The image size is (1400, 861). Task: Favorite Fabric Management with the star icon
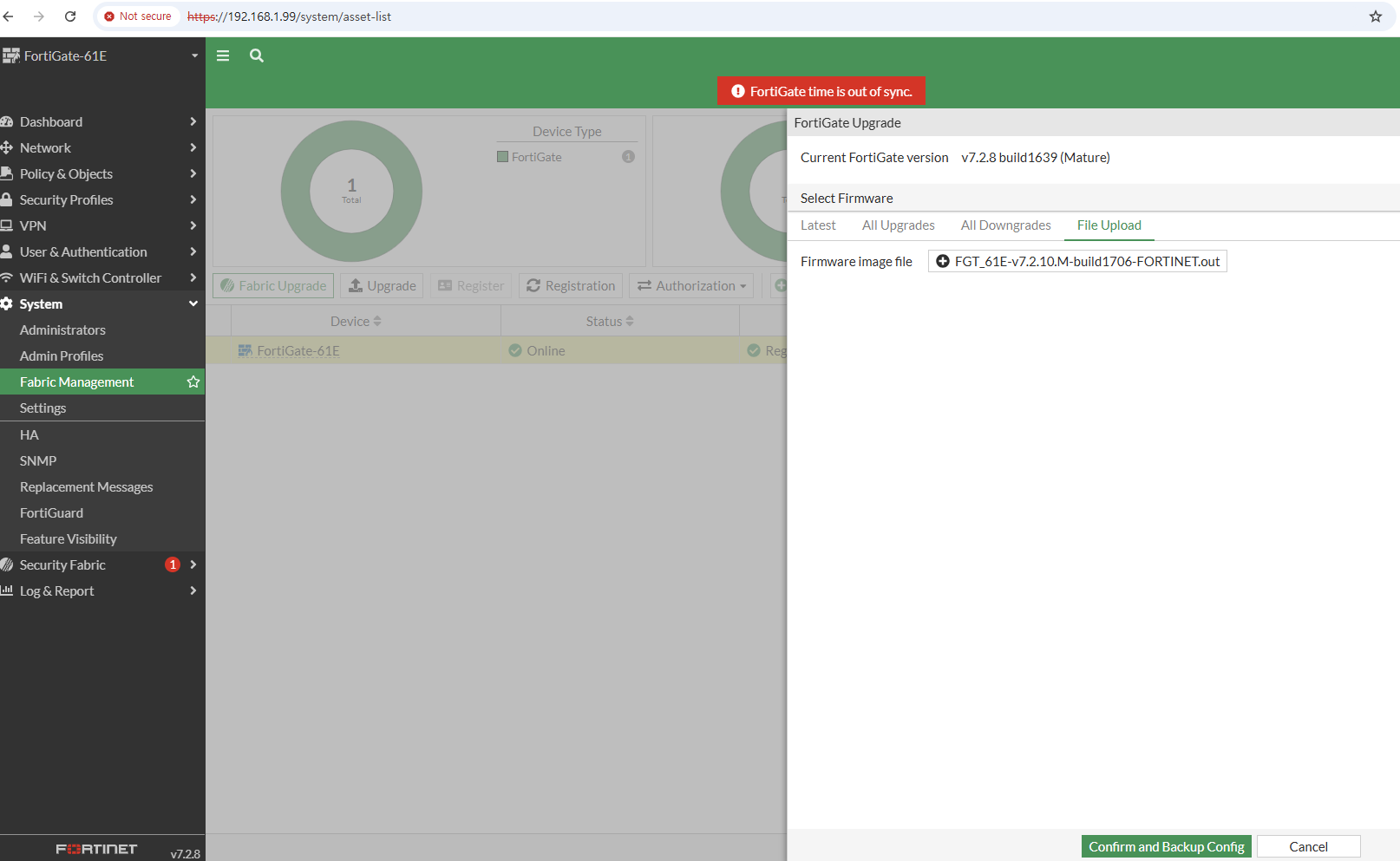point(193,382)
